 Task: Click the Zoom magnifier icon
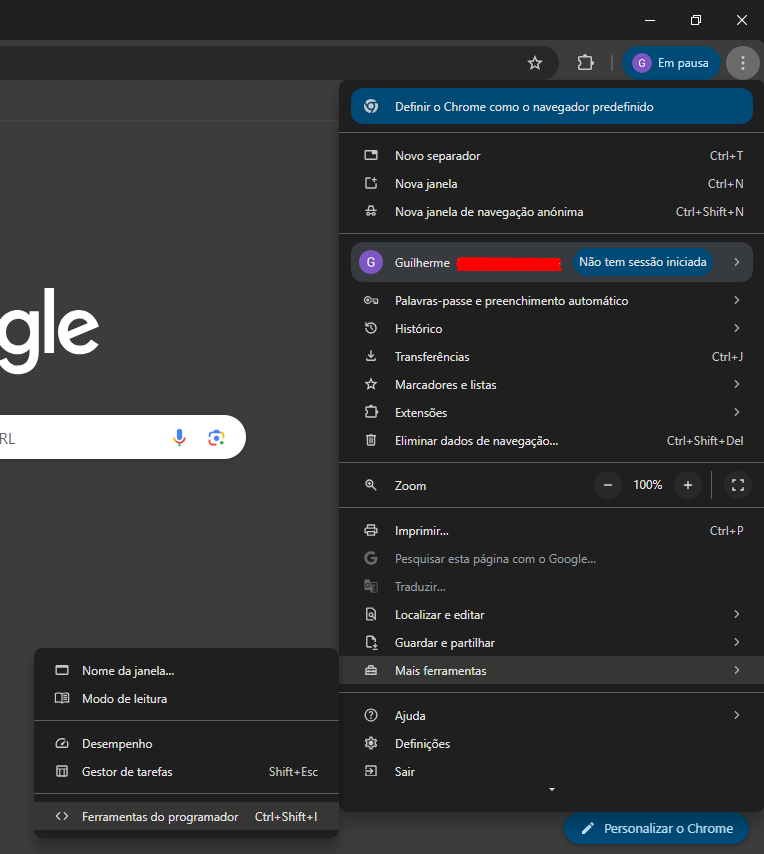coord(371,485)
